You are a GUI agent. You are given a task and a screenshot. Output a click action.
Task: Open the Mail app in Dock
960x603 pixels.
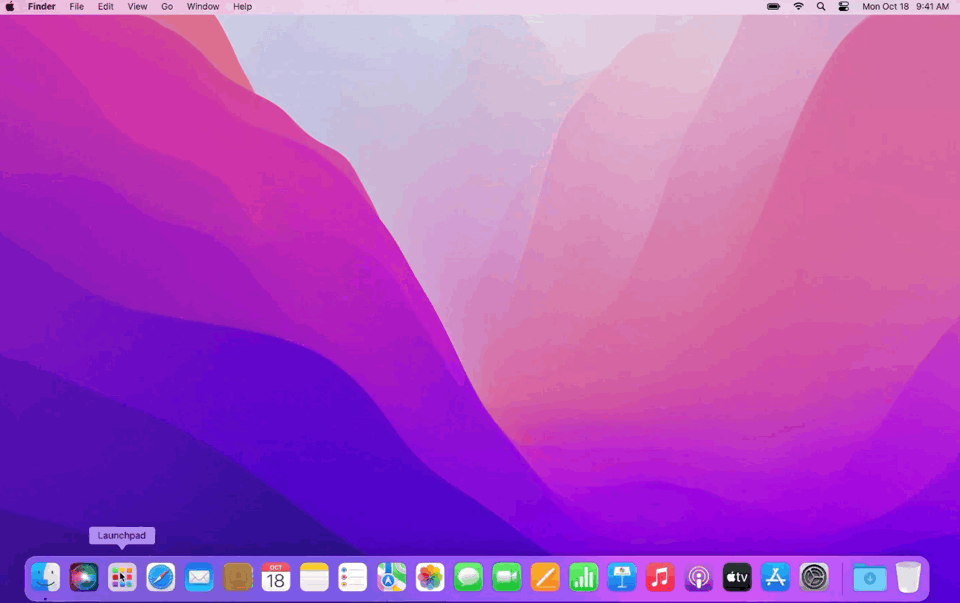(199, 577)
